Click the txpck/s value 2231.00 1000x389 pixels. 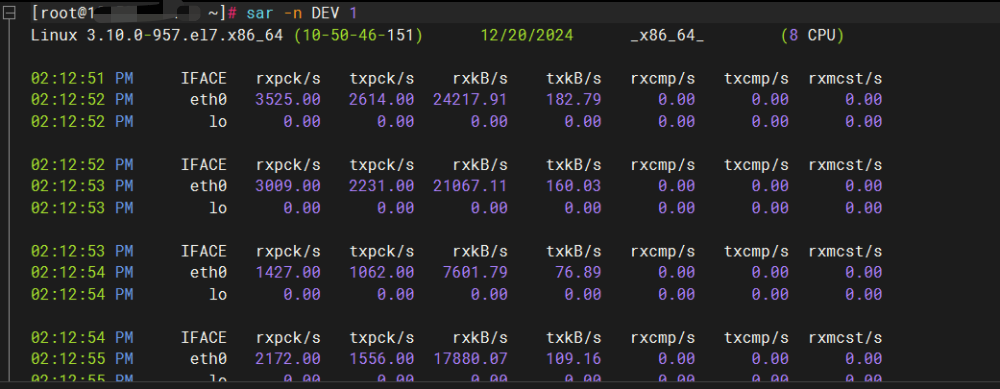pyautogui.click(x=381, y=186)
